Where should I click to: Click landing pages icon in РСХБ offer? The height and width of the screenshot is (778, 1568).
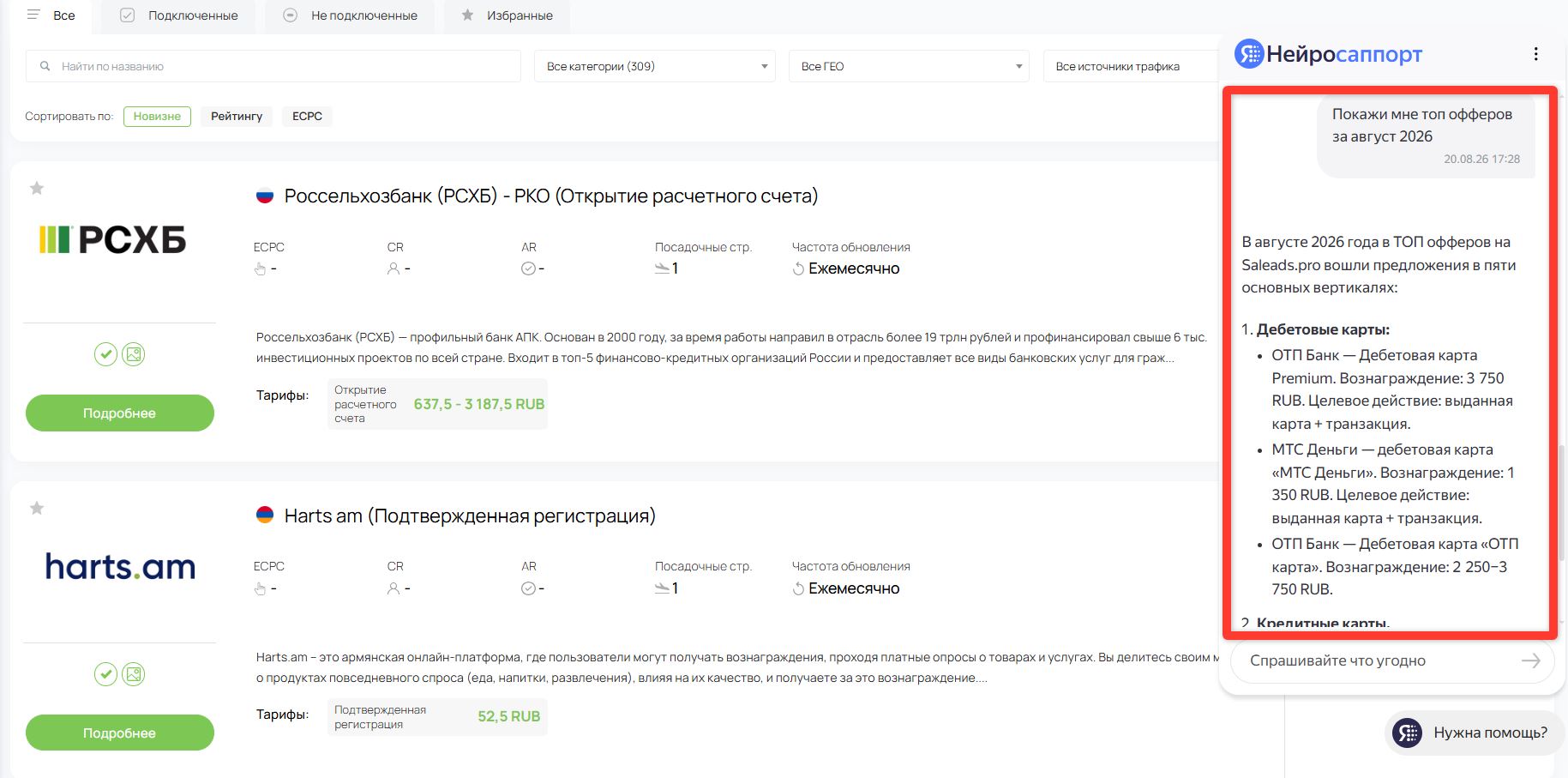(x=662, y=268)
